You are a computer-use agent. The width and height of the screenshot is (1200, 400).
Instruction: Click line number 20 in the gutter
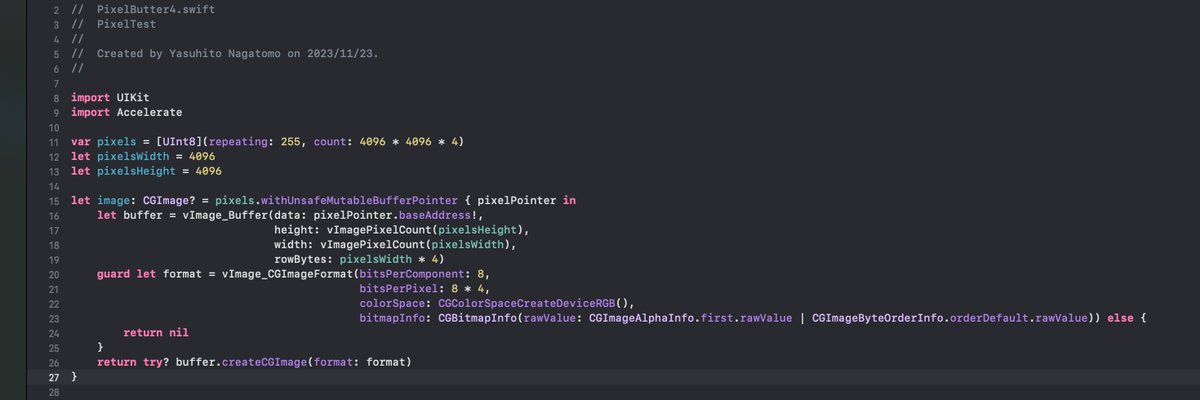[x=54, y=273]
